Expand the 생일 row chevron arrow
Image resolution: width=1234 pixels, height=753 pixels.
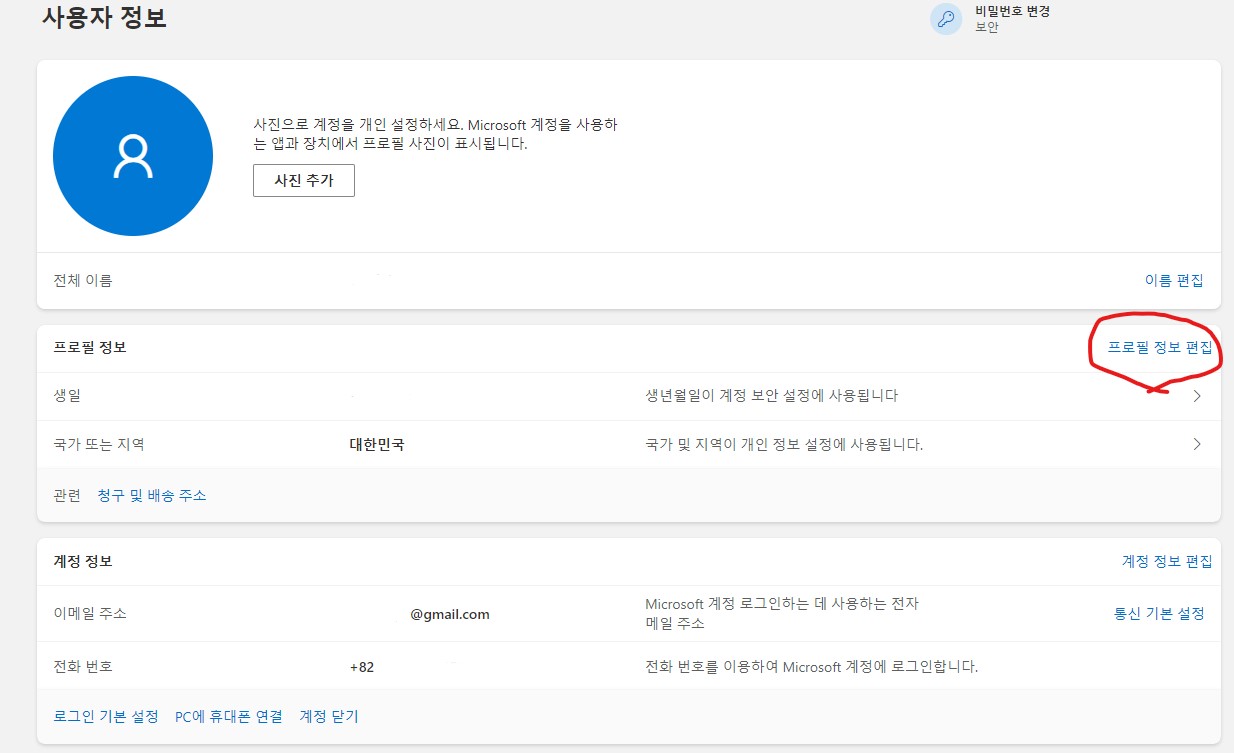pyautogui.click(x=1197, y=396)
